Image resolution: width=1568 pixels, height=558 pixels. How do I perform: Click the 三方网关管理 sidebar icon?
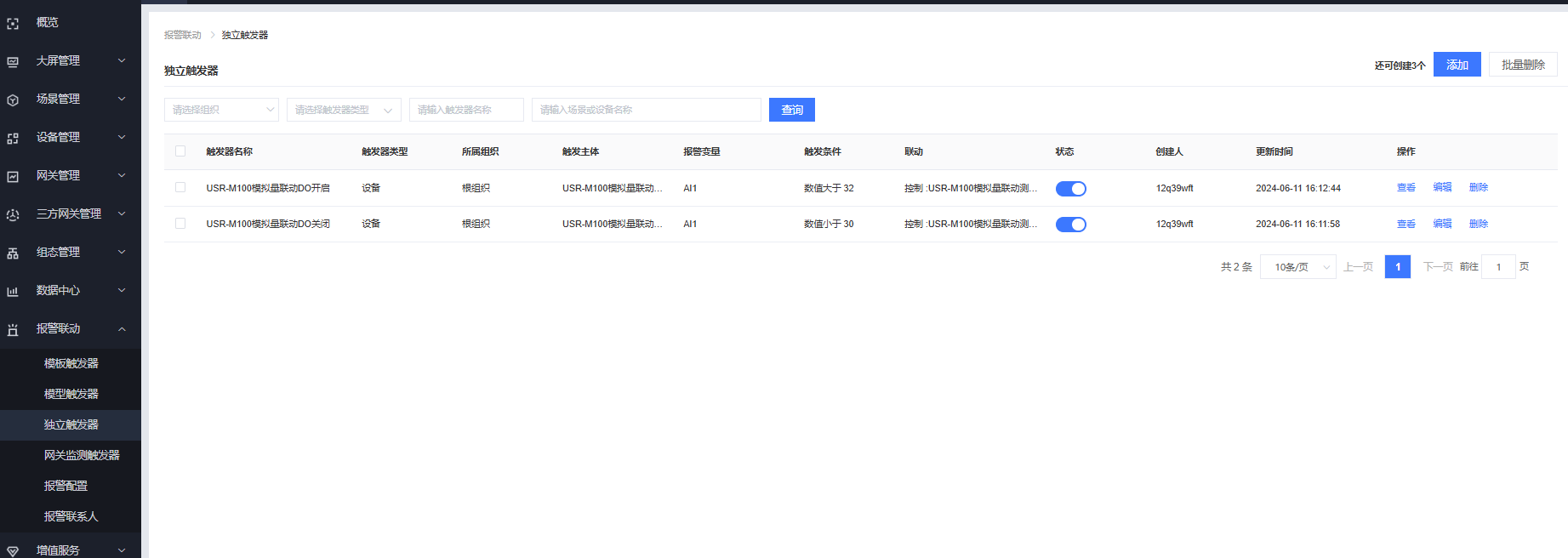click(13, 215)
